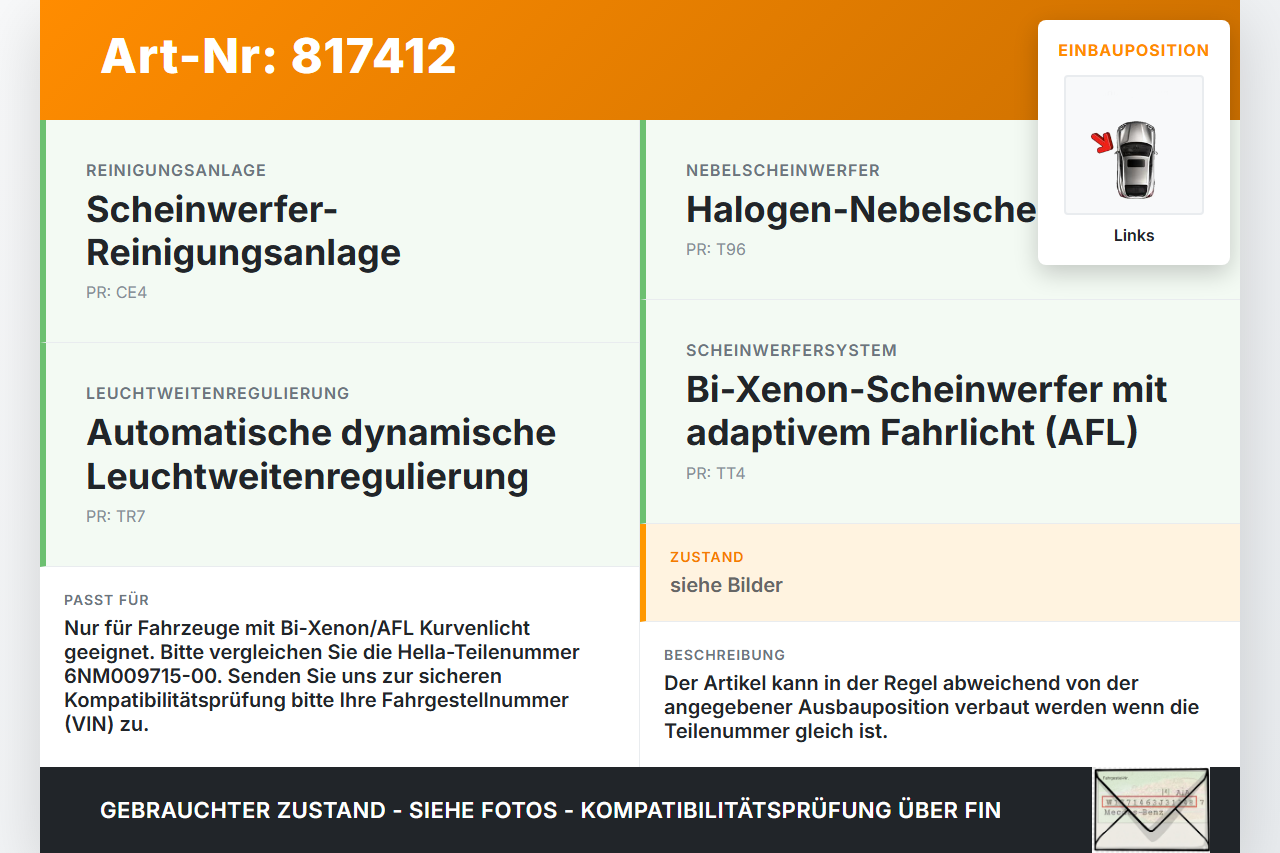This screenshot has width=1280, height=853.
Task: Click the envelope VIN icon in footer
Action: point(1151,809)
